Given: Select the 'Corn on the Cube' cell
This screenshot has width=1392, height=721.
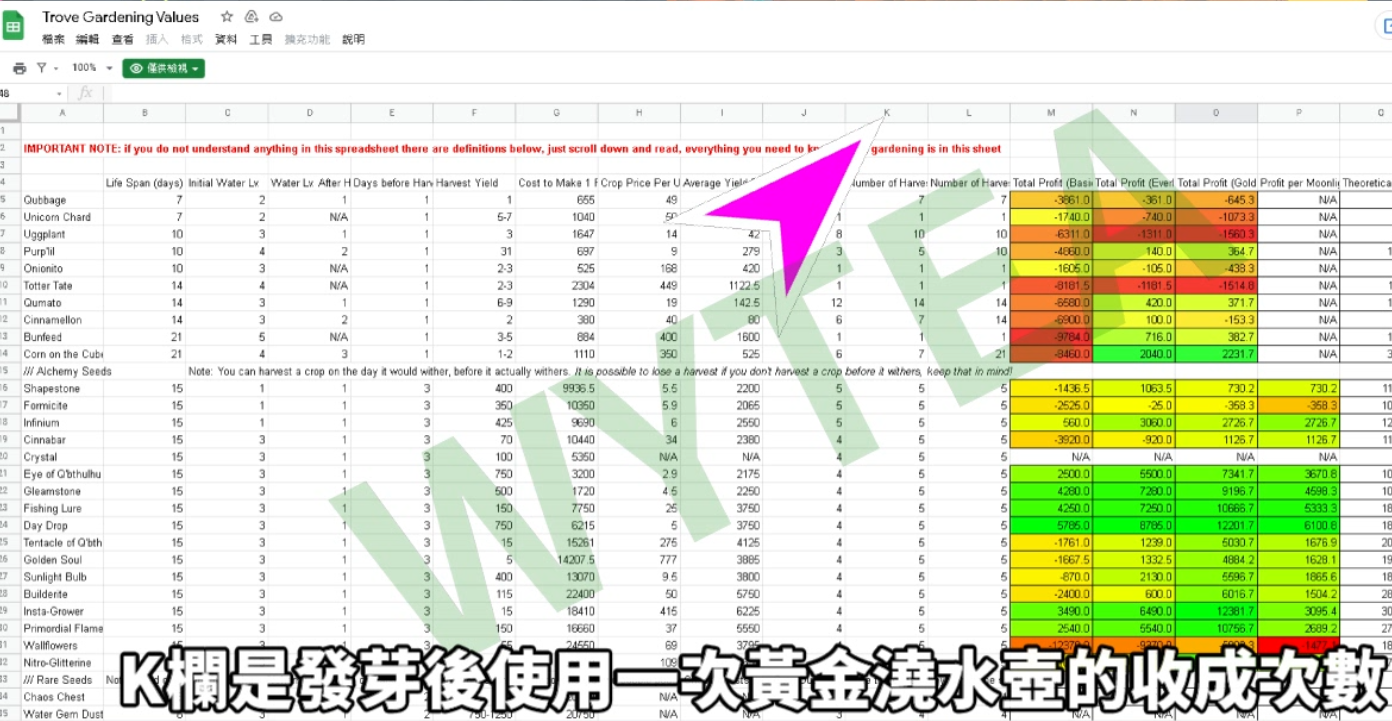Looking at the screenshot, I should [62, 354].
